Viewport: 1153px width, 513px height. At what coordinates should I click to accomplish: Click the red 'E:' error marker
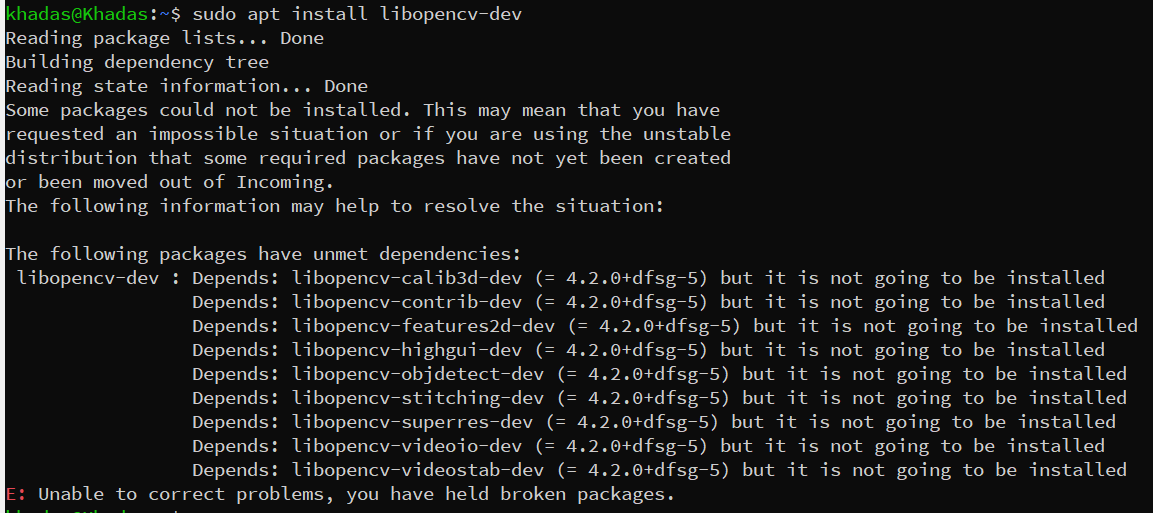point(16,494)
